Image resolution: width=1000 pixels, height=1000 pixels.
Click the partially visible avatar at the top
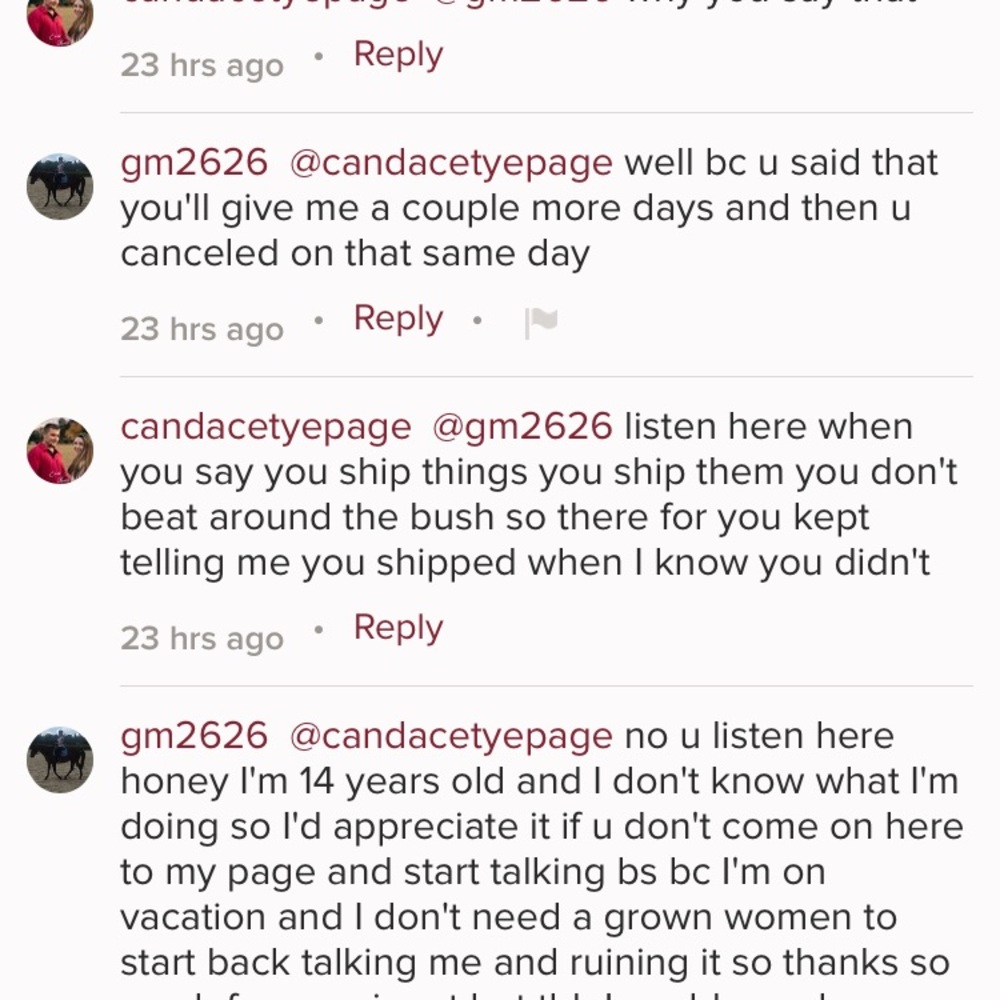[x=60, y=20]
